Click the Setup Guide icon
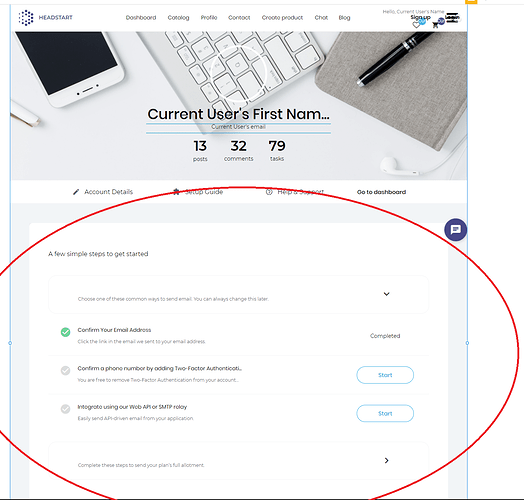Image resolution: width=524 pixels, height=500 pixels. pos(176,192)
